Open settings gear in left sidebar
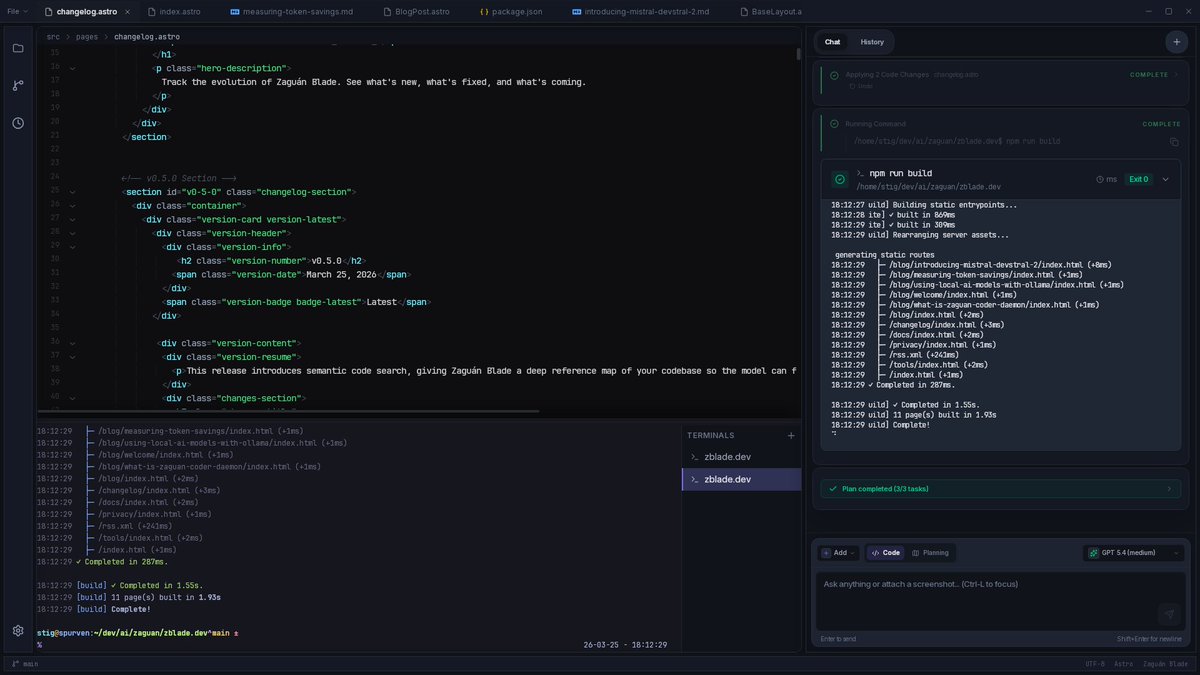 tap(18, 630)
